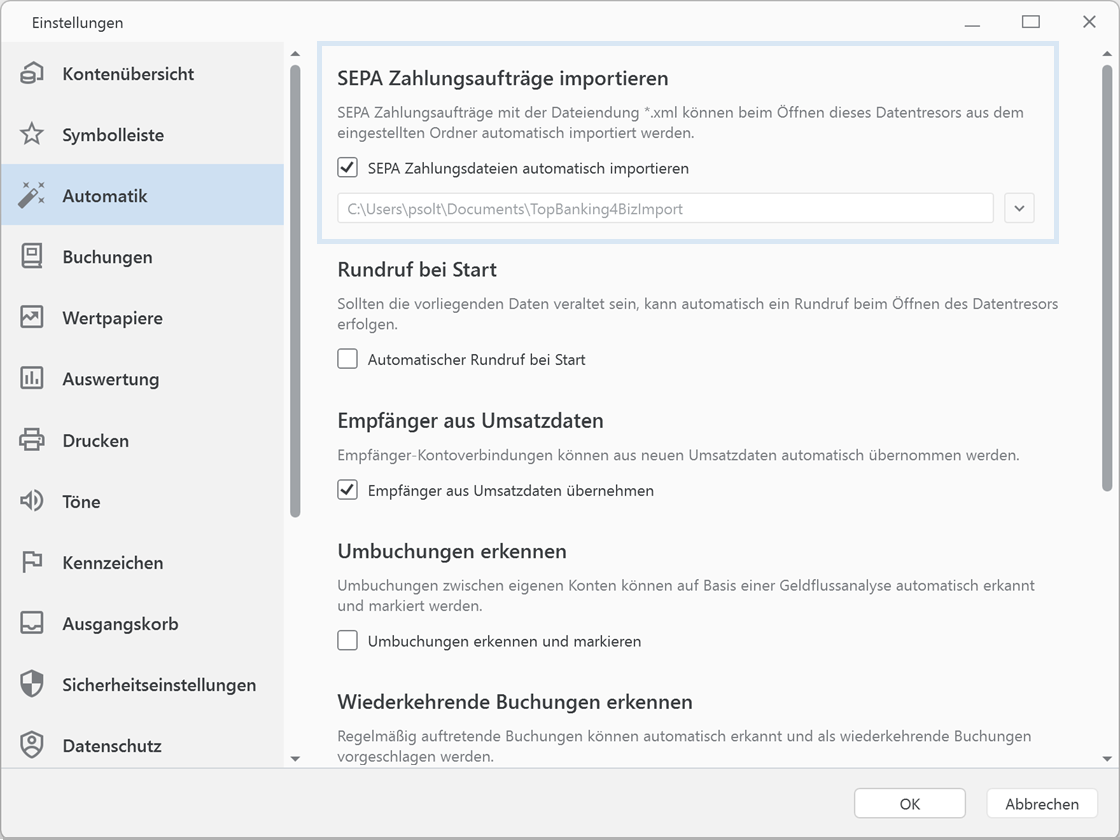Image resolution: width=1120 pixels, height=840 pixels.
Task: Uncheck Empfänger aus Umsatzdaten übernehmen
Action: pyautogui.click(x=347, y=490)
